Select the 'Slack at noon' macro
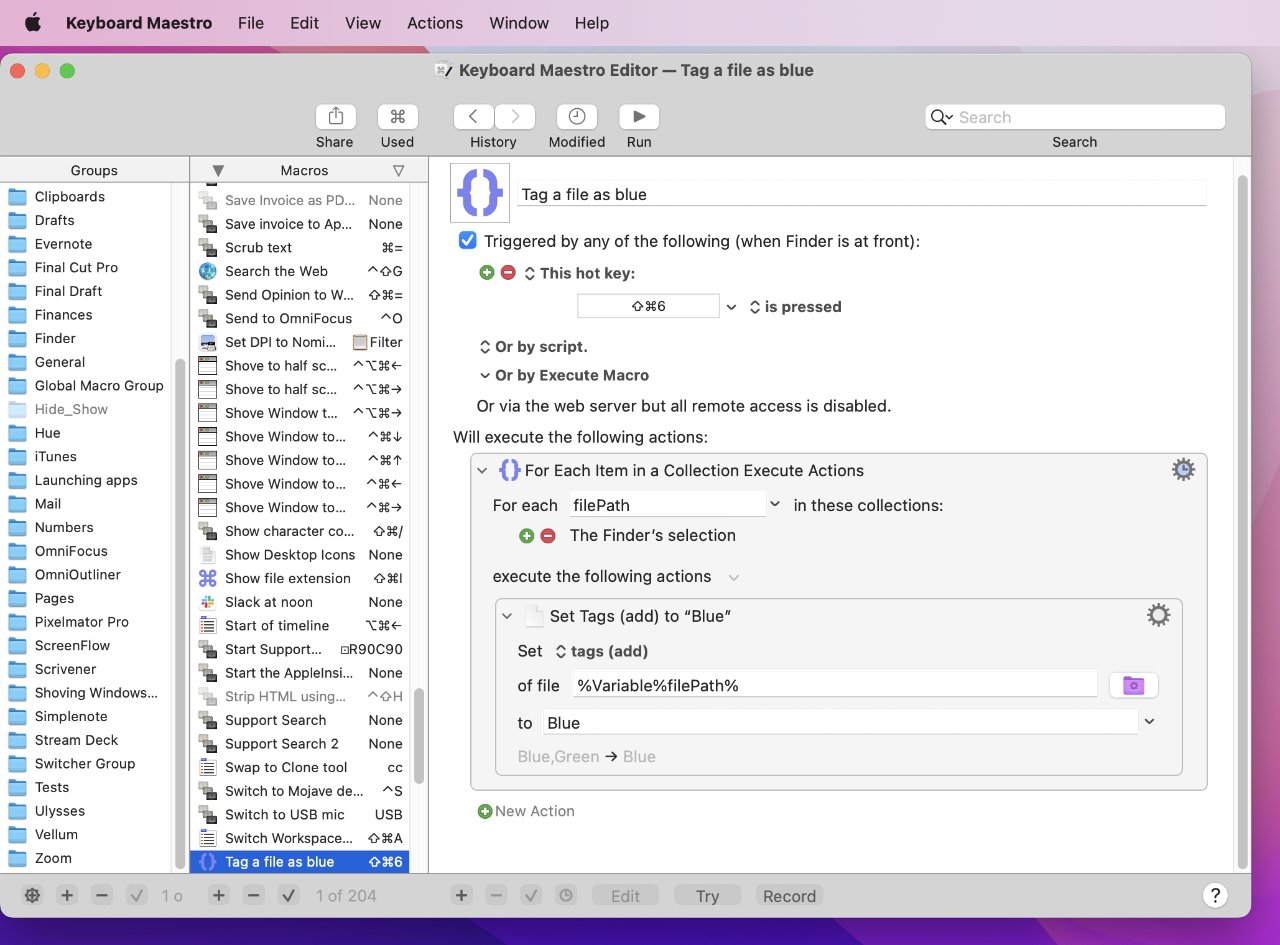 point(300,602)
